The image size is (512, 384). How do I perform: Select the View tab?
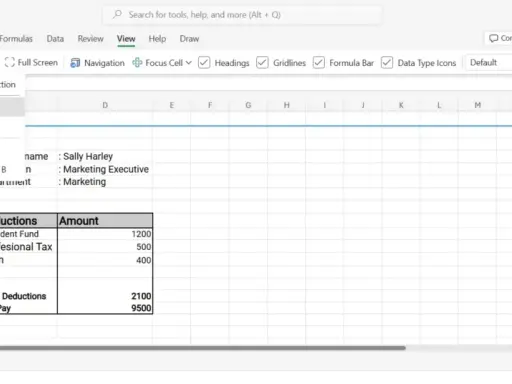126,39
